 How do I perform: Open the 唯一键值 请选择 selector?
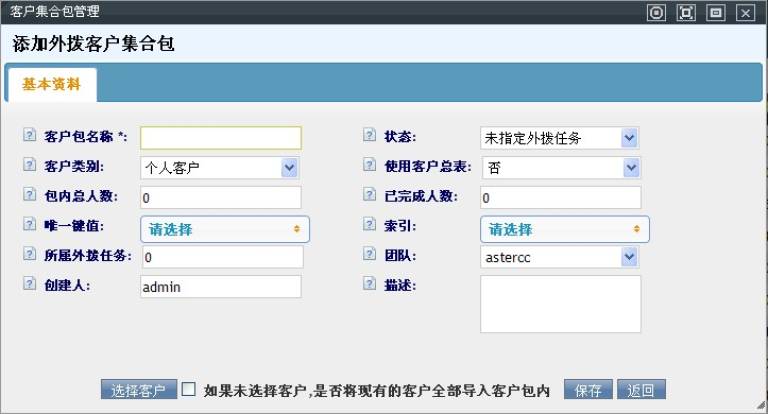tap(224, 229)
